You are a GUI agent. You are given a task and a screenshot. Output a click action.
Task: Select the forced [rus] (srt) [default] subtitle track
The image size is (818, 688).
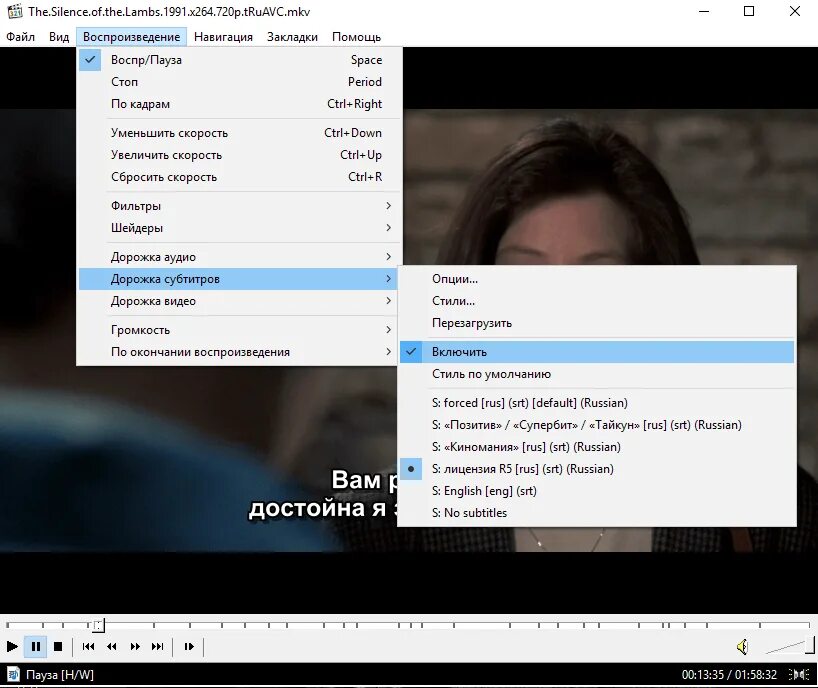(x=597, y=403)
